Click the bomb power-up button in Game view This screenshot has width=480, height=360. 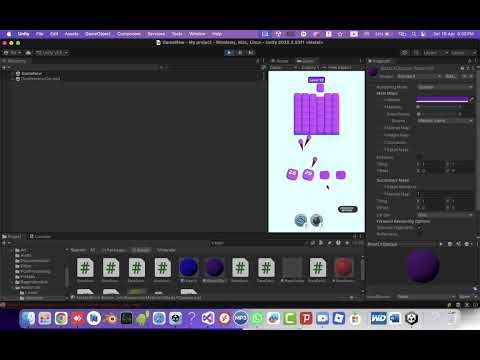(x=316, y=220)
